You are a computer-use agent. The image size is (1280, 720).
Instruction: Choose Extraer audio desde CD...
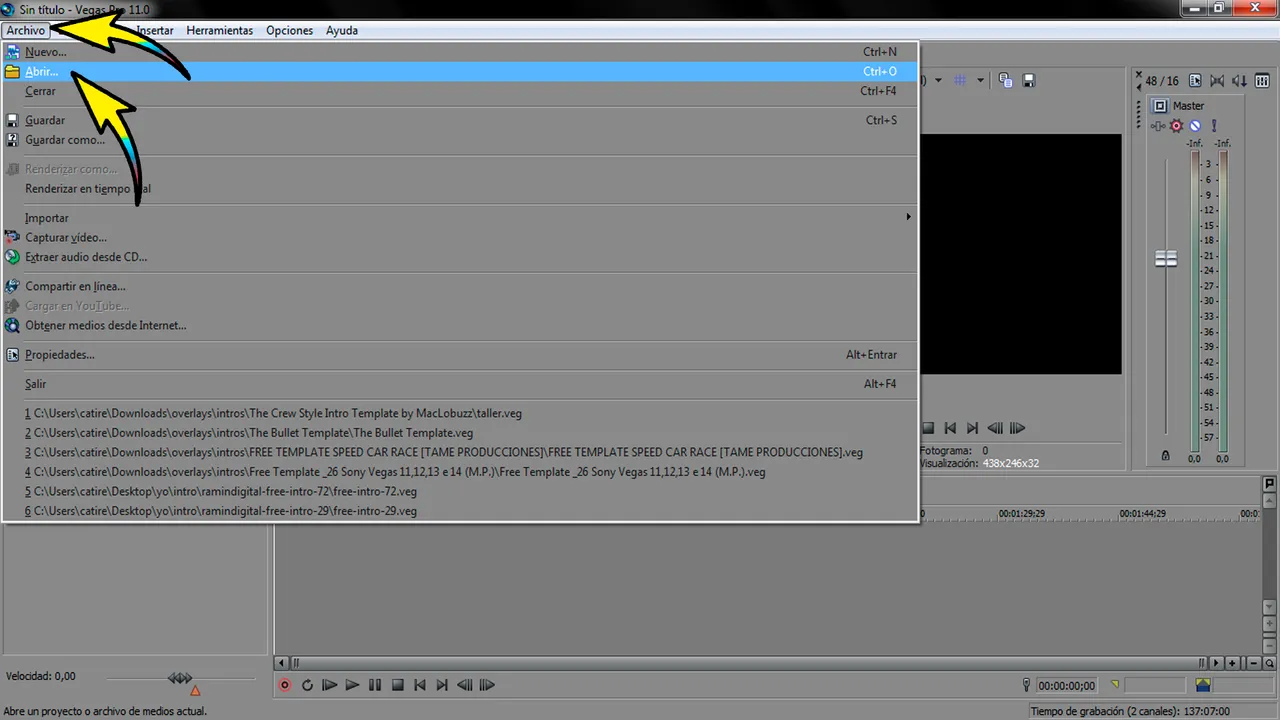pos(460,257)
